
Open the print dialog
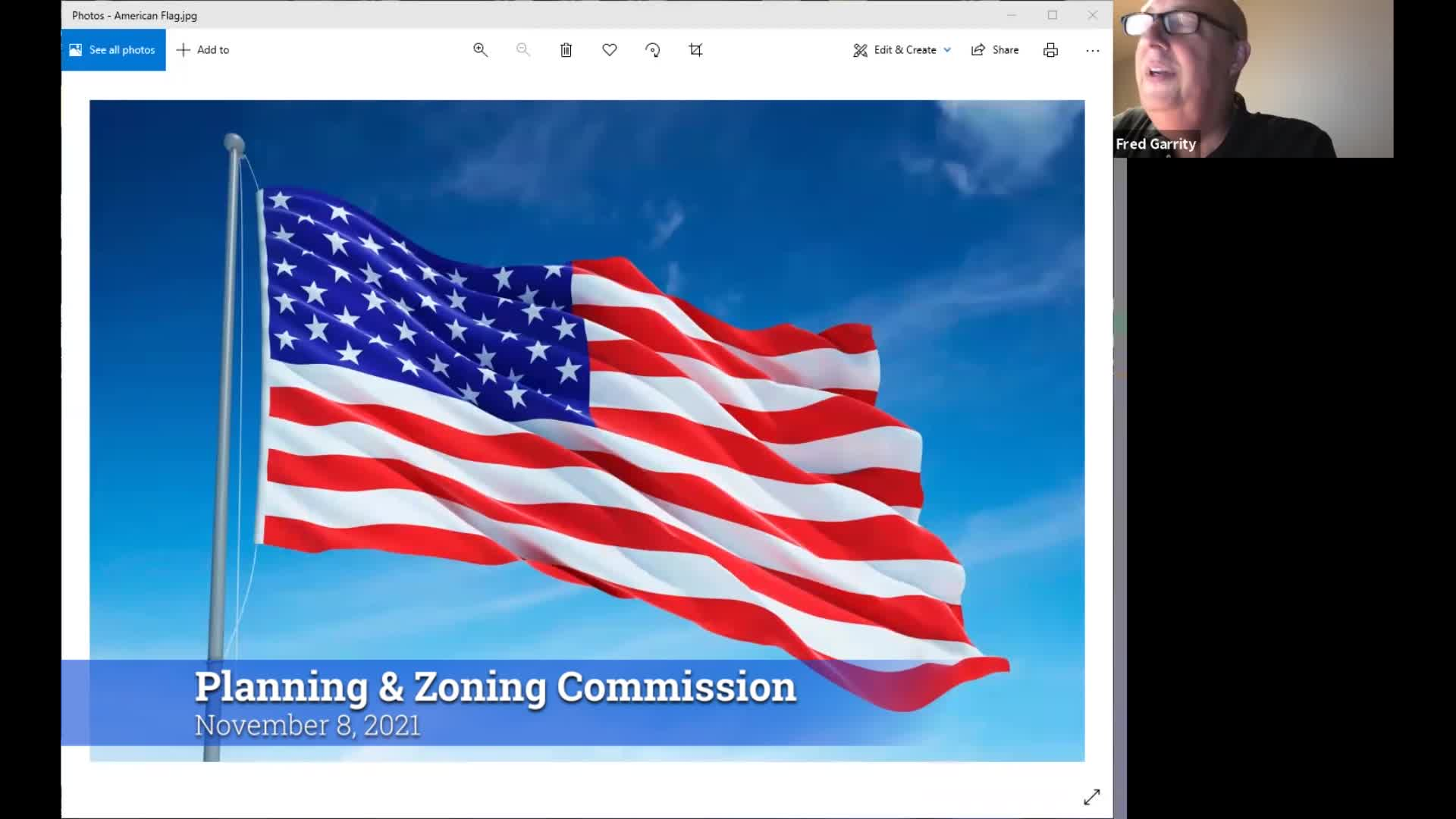tap(1050, 49)
